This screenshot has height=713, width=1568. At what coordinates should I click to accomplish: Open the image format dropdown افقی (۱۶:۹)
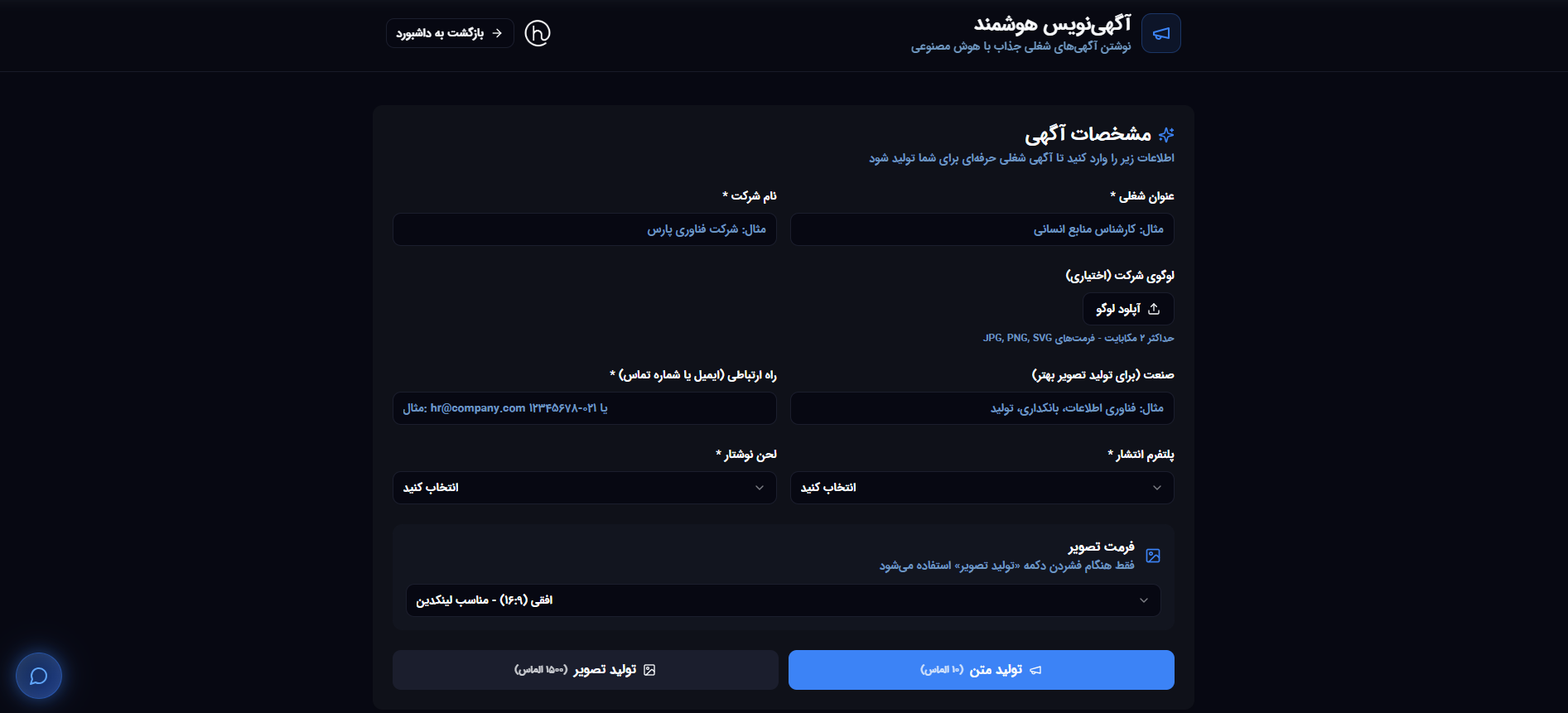click(x=783, y=600)
